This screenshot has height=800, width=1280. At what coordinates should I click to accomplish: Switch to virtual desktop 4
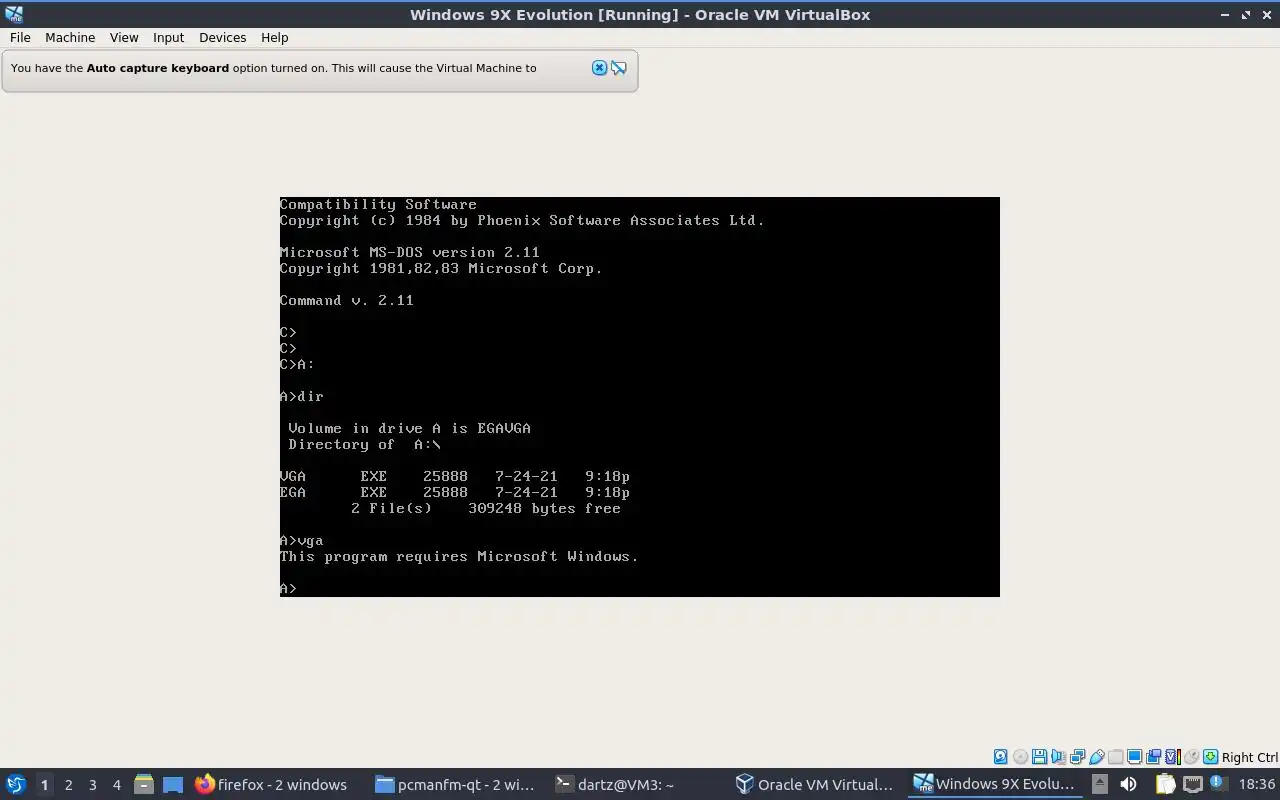coord(116,784)
